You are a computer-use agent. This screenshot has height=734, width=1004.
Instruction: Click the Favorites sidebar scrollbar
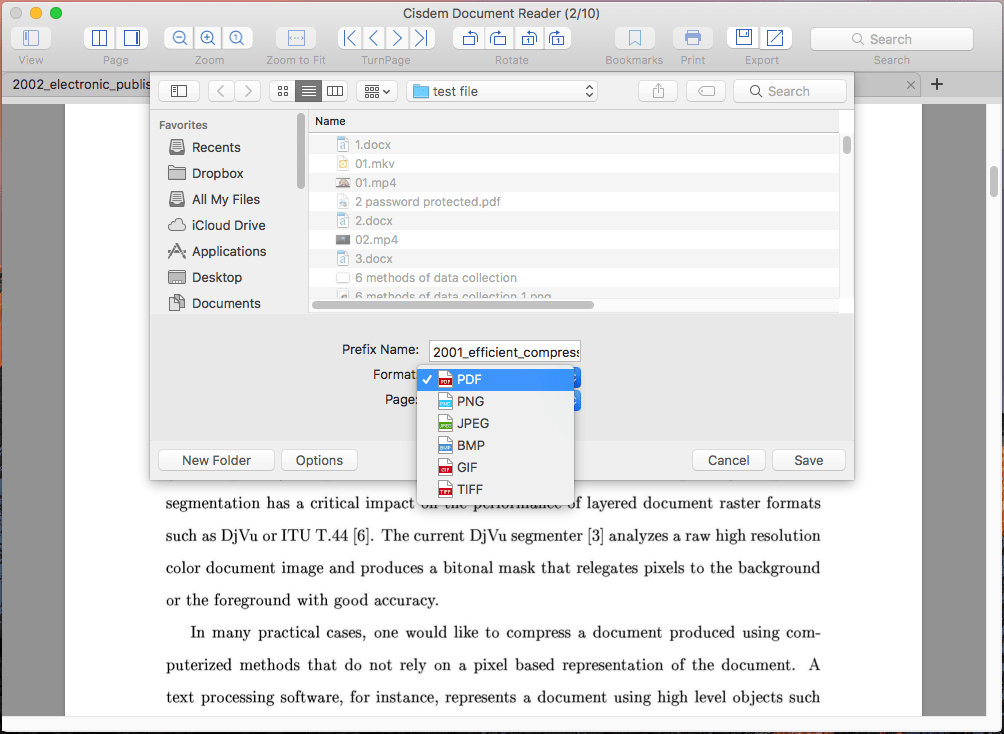[301, 151]
